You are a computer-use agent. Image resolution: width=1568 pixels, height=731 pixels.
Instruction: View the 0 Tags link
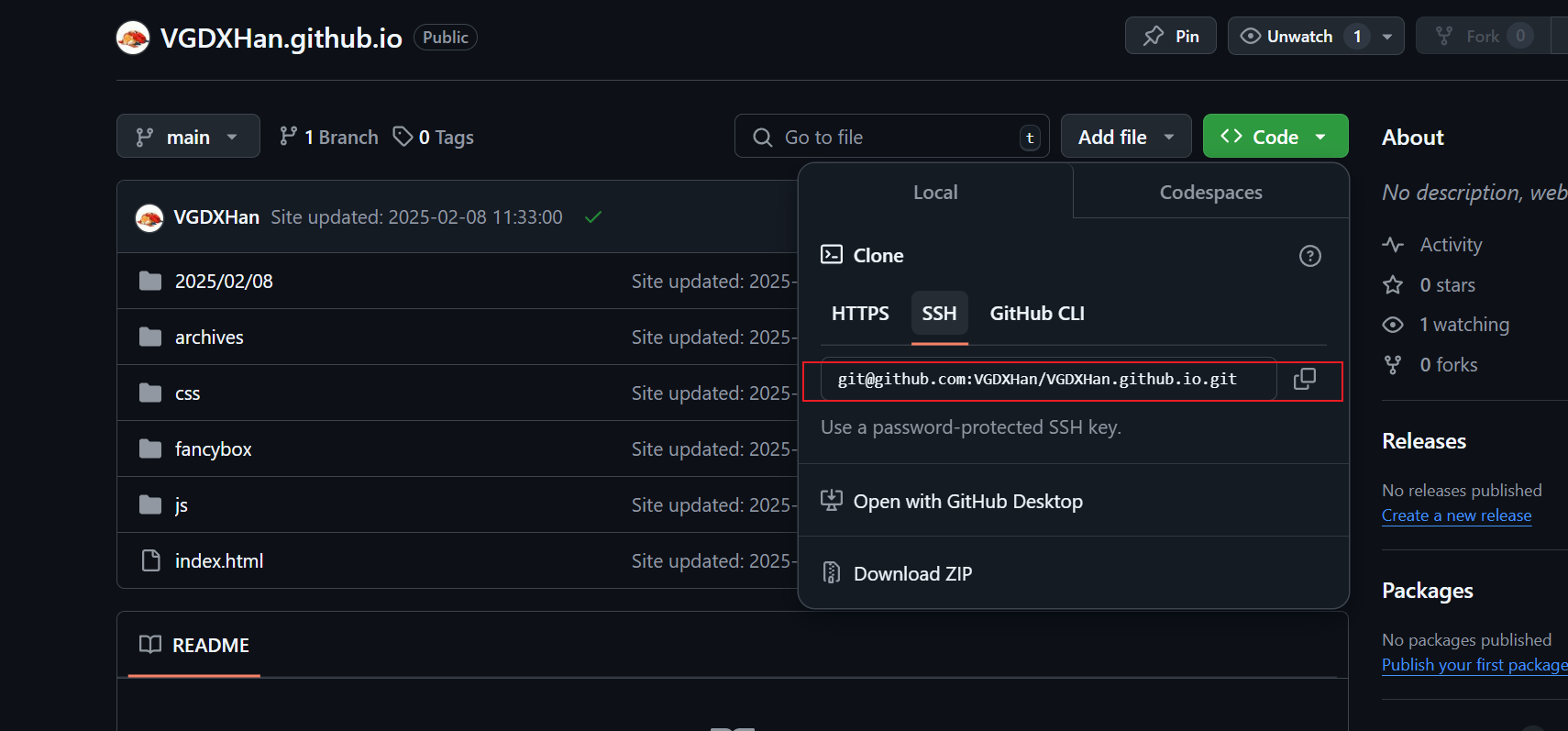[433, 137]
